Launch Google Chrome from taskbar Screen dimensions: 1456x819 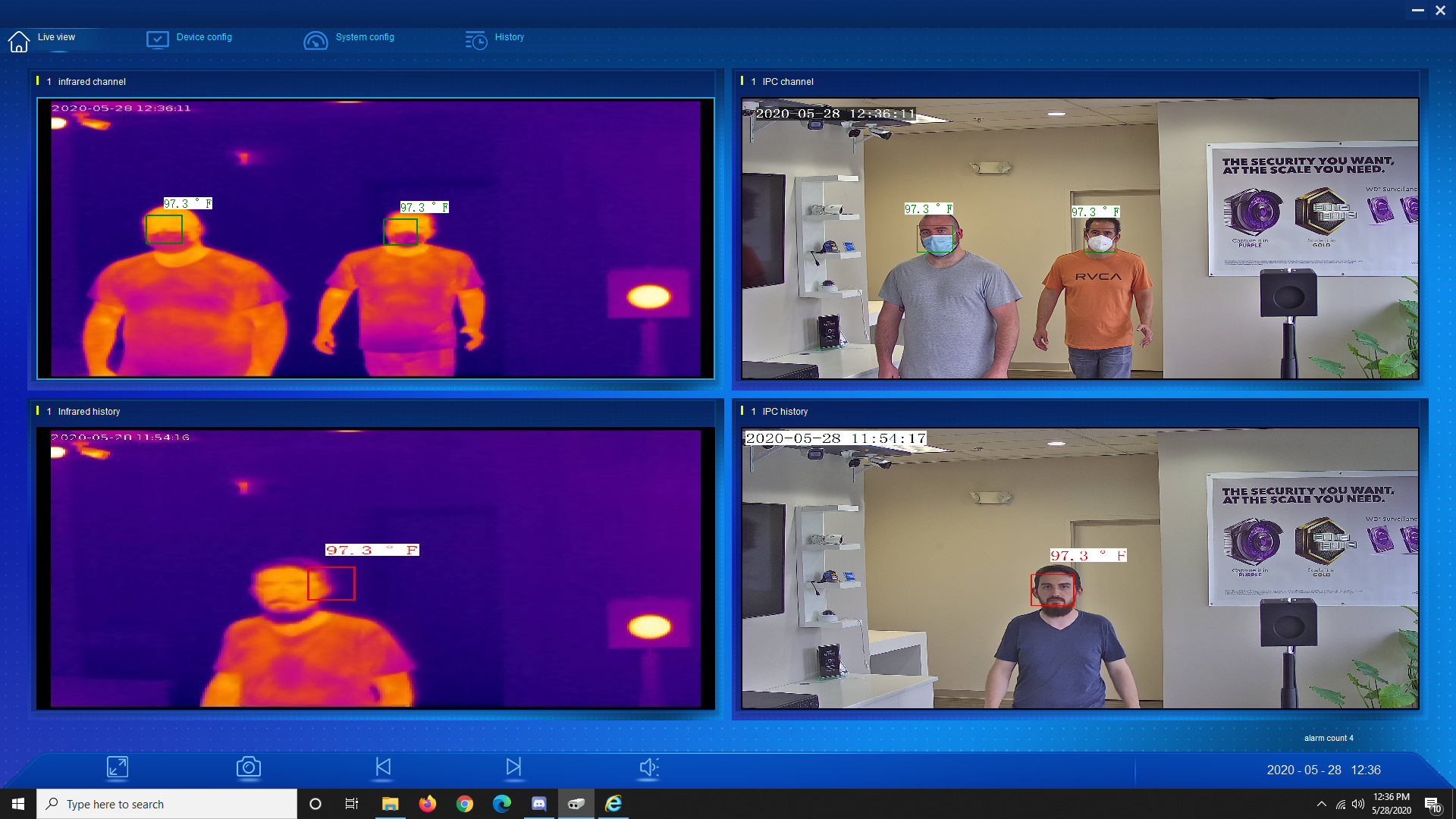click(x=465, y=804)
